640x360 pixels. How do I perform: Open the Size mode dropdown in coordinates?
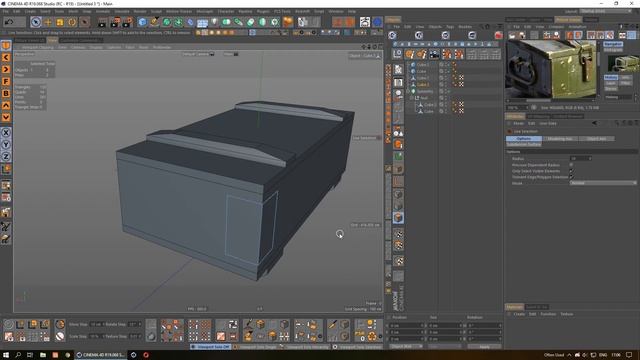[x=444, y=347]
